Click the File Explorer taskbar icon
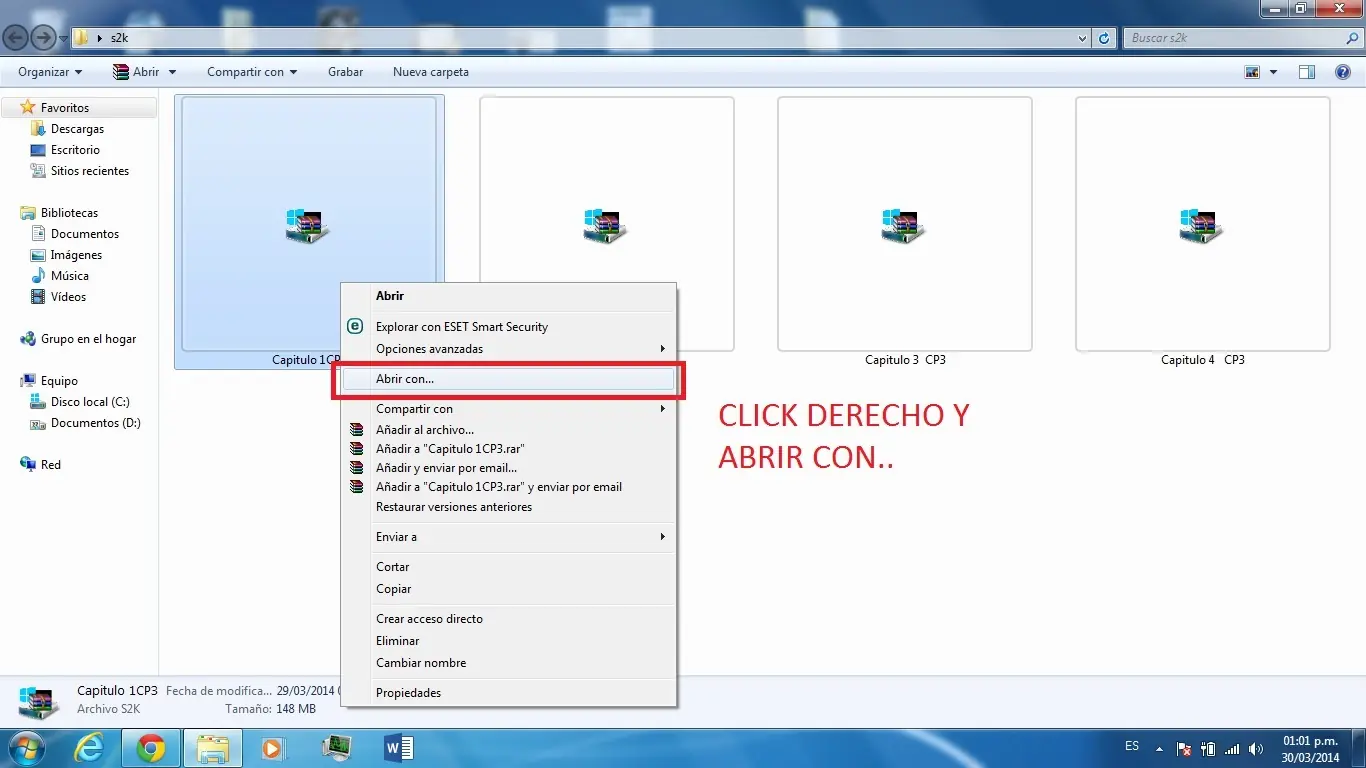1366x768 pixels. (x=213, y=748)
